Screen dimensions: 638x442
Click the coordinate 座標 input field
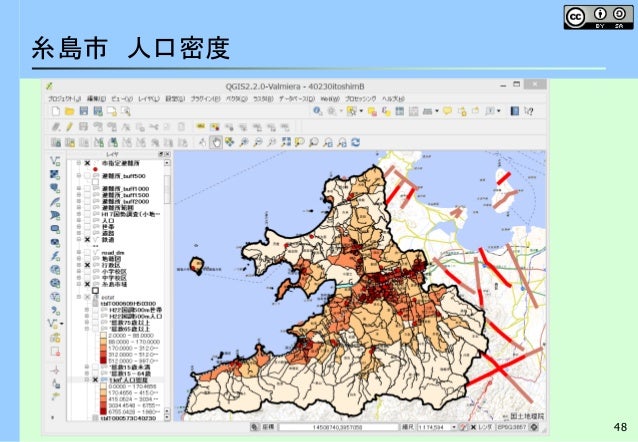click(339, 427)
